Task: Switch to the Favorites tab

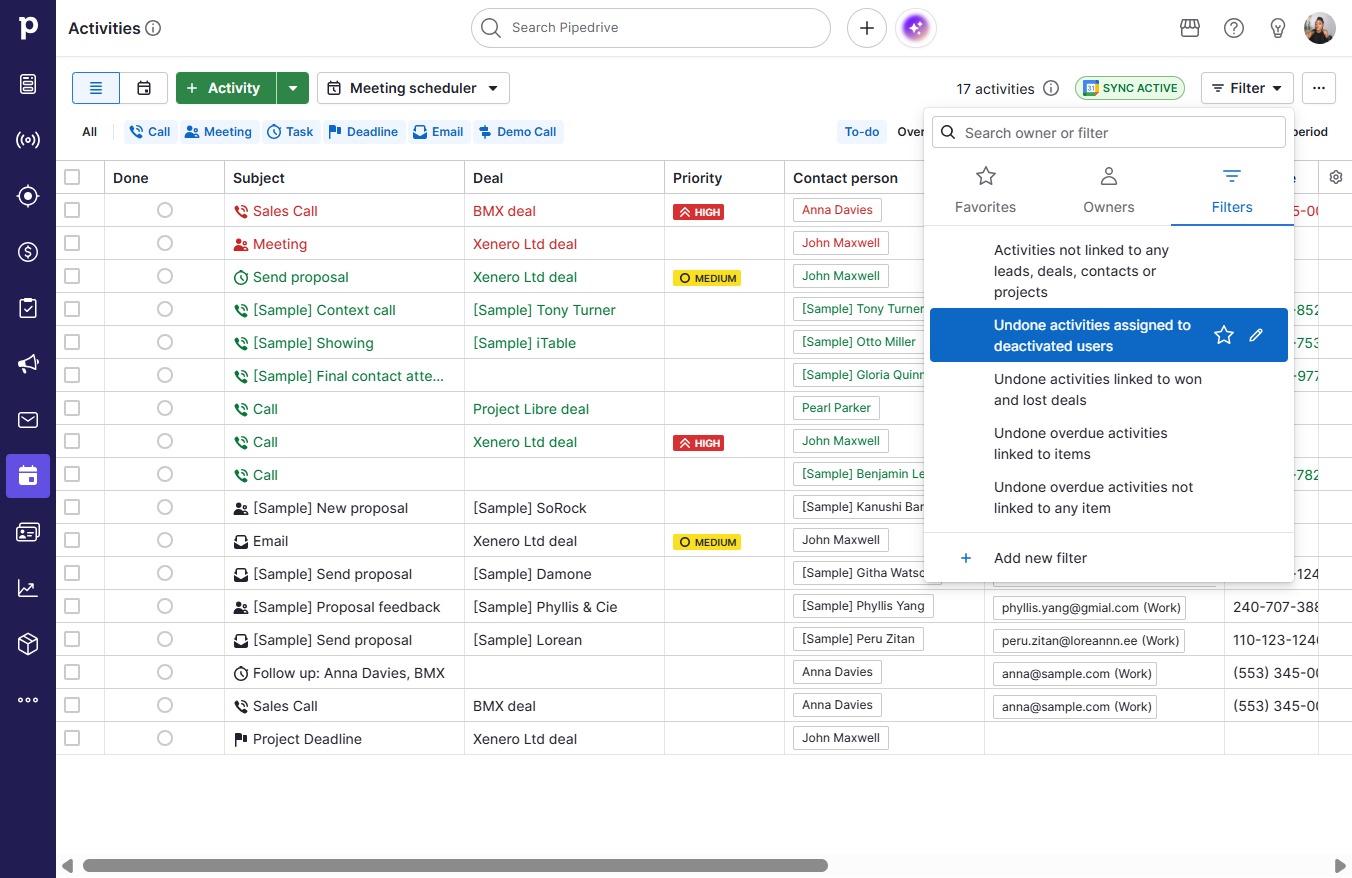Action: [986, 190]
